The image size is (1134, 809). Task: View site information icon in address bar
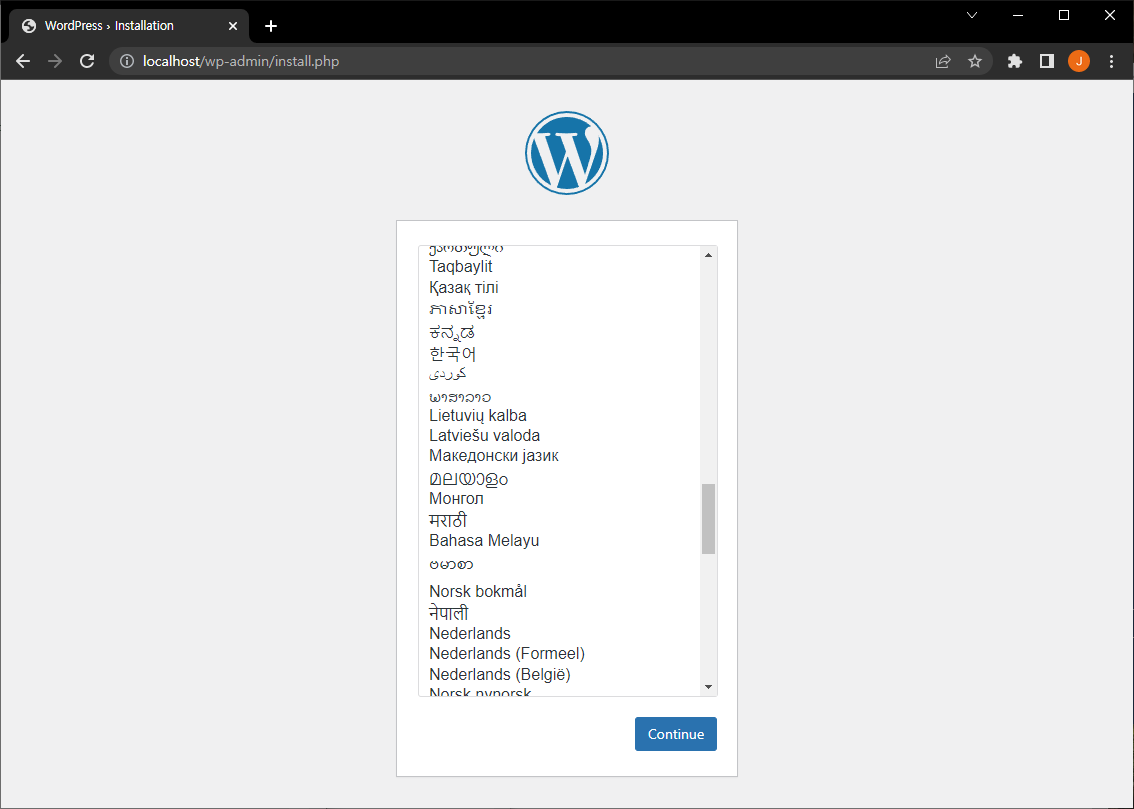point(127,61)
